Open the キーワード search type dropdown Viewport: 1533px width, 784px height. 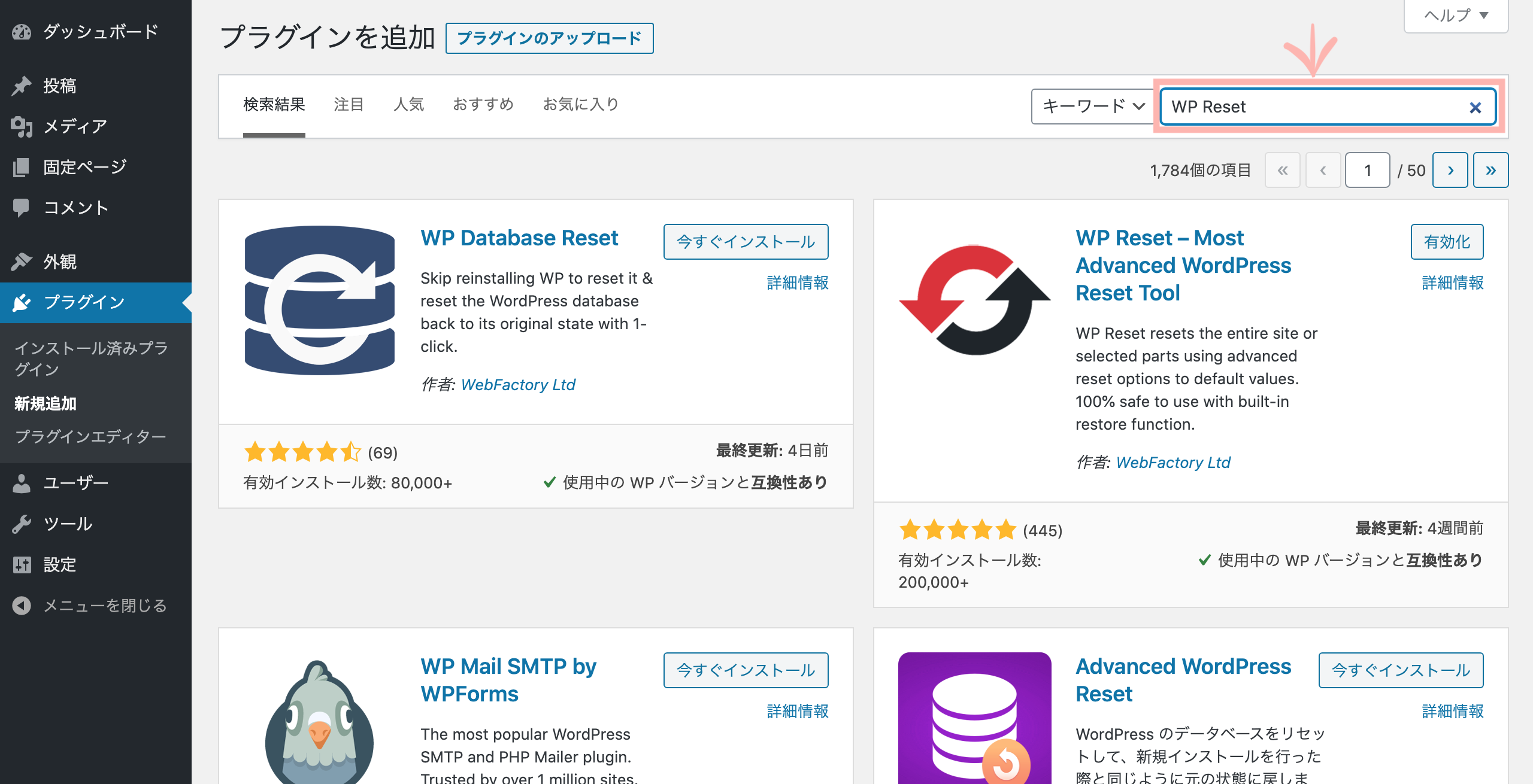(x=1092, y=107)
